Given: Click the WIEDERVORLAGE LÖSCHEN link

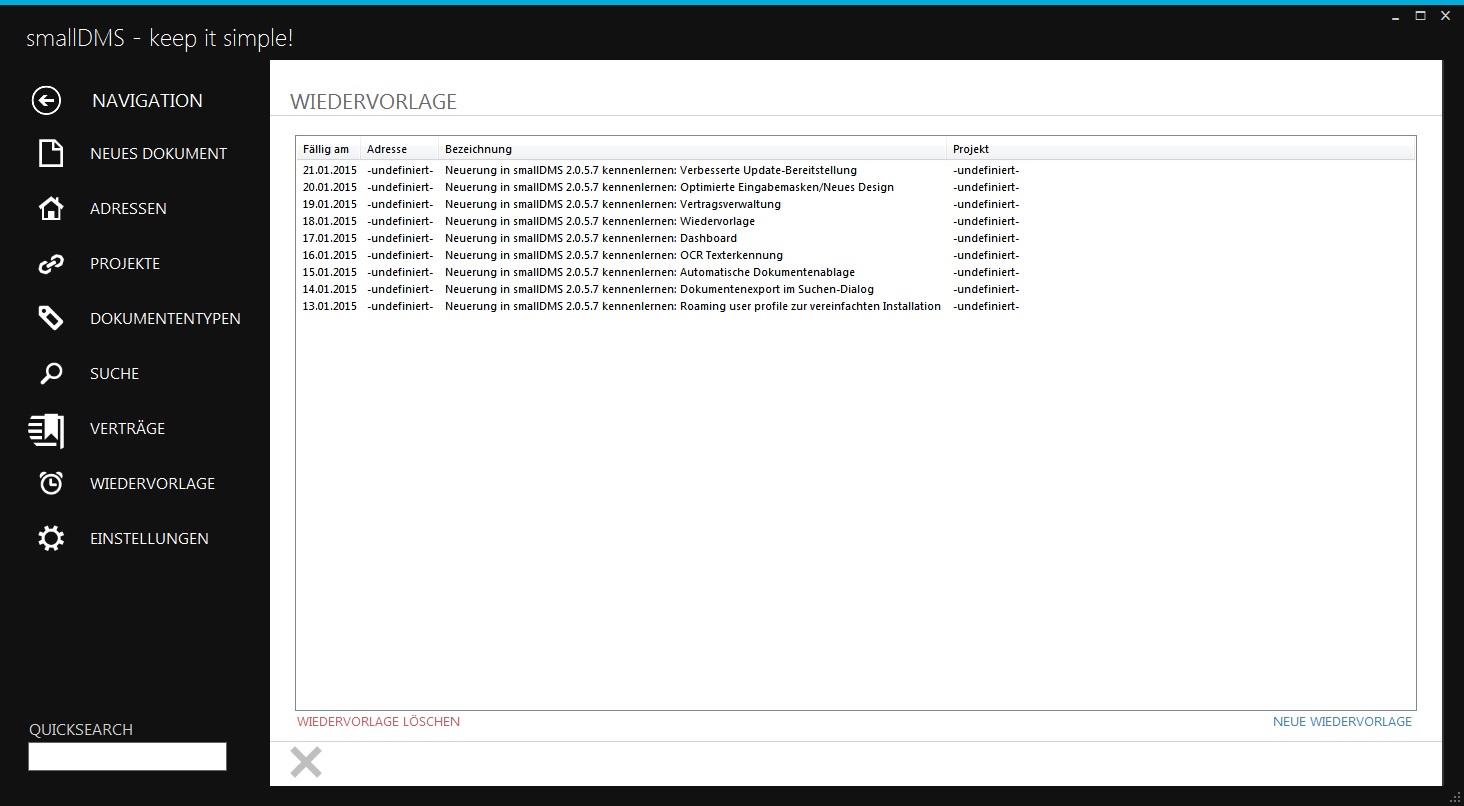Looking at the screenshot, I should tap(378, 721).
